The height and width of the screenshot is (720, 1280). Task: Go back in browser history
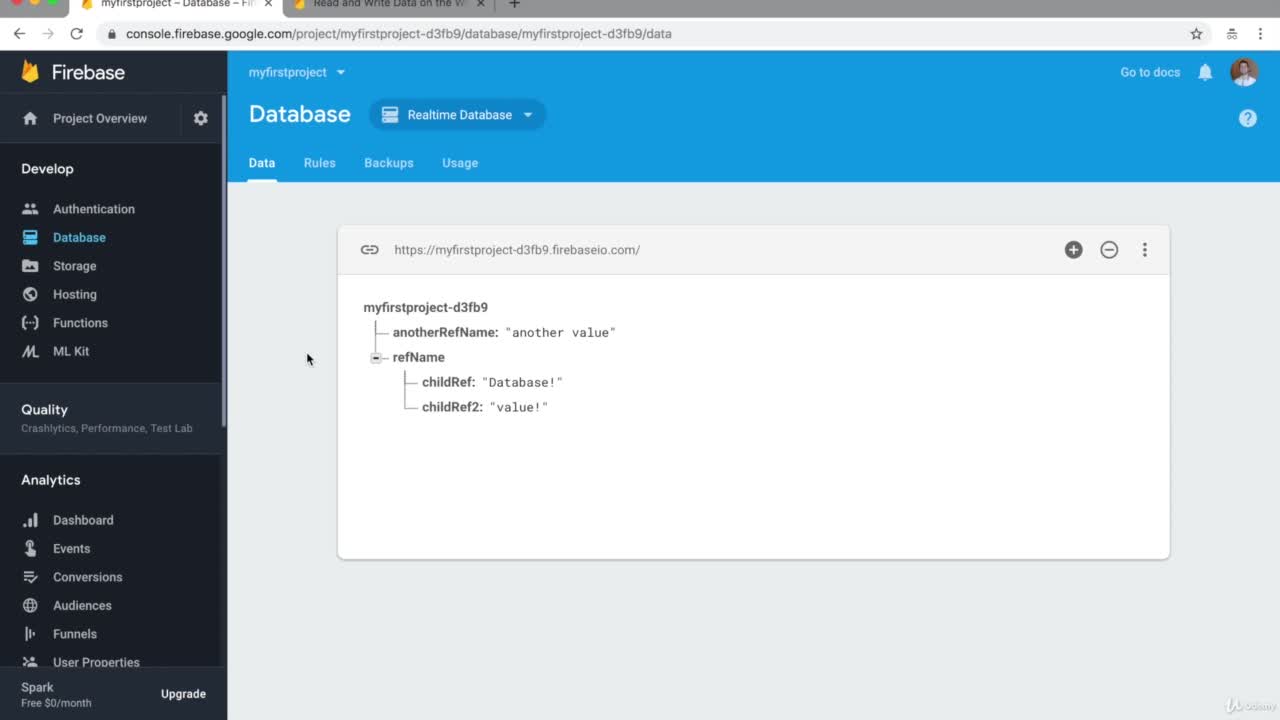19,33
